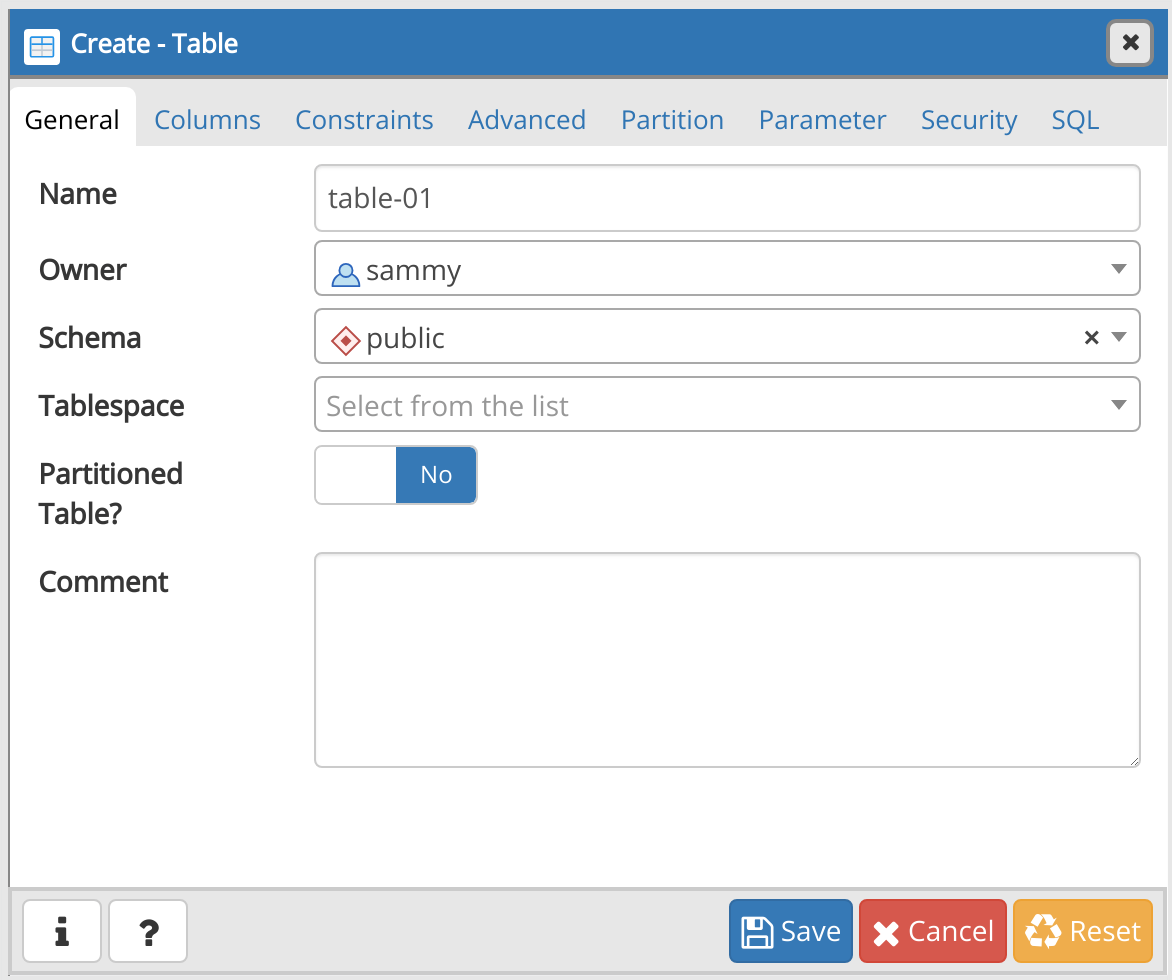The width and height of the screenshot is (1172, 980).
Task: Expand the Schema dropdown
Action: [x=1117, y=337]
